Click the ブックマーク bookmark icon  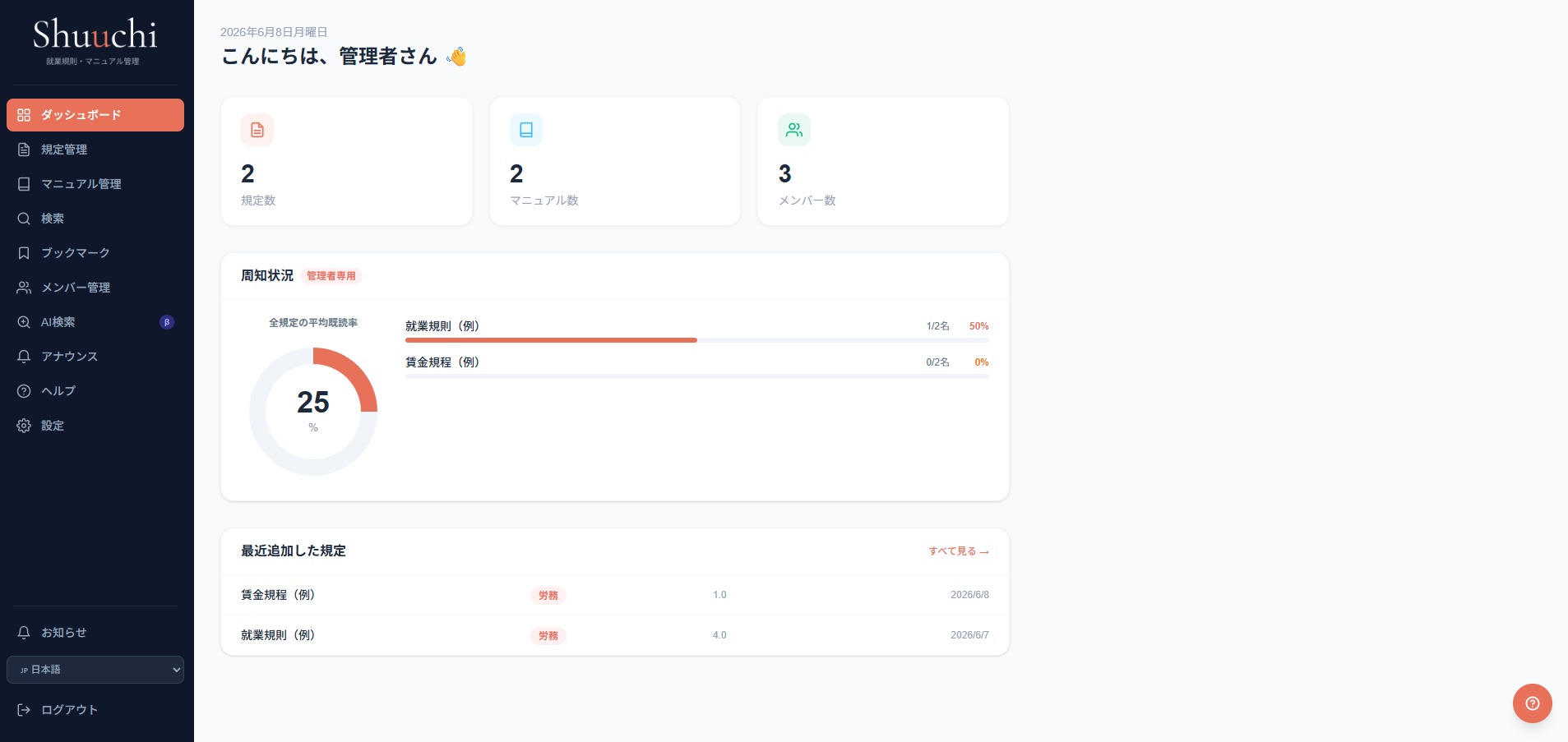24,253
